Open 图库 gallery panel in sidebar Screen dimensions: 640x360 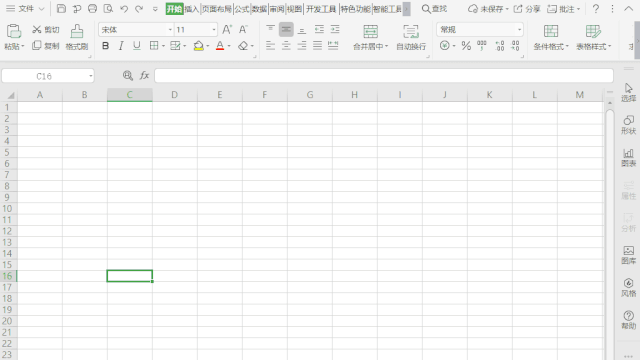(x=629, y=255)
